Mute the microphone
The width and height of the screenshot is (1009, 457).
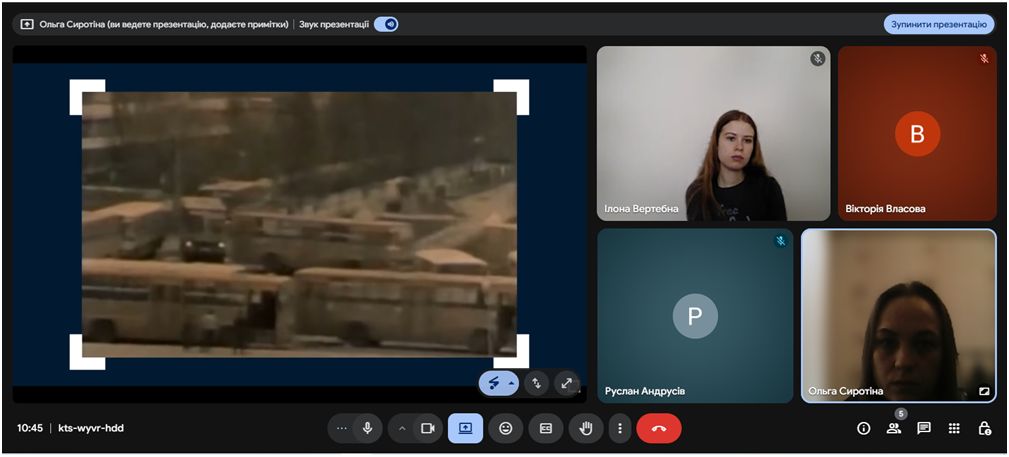point(368,428)
